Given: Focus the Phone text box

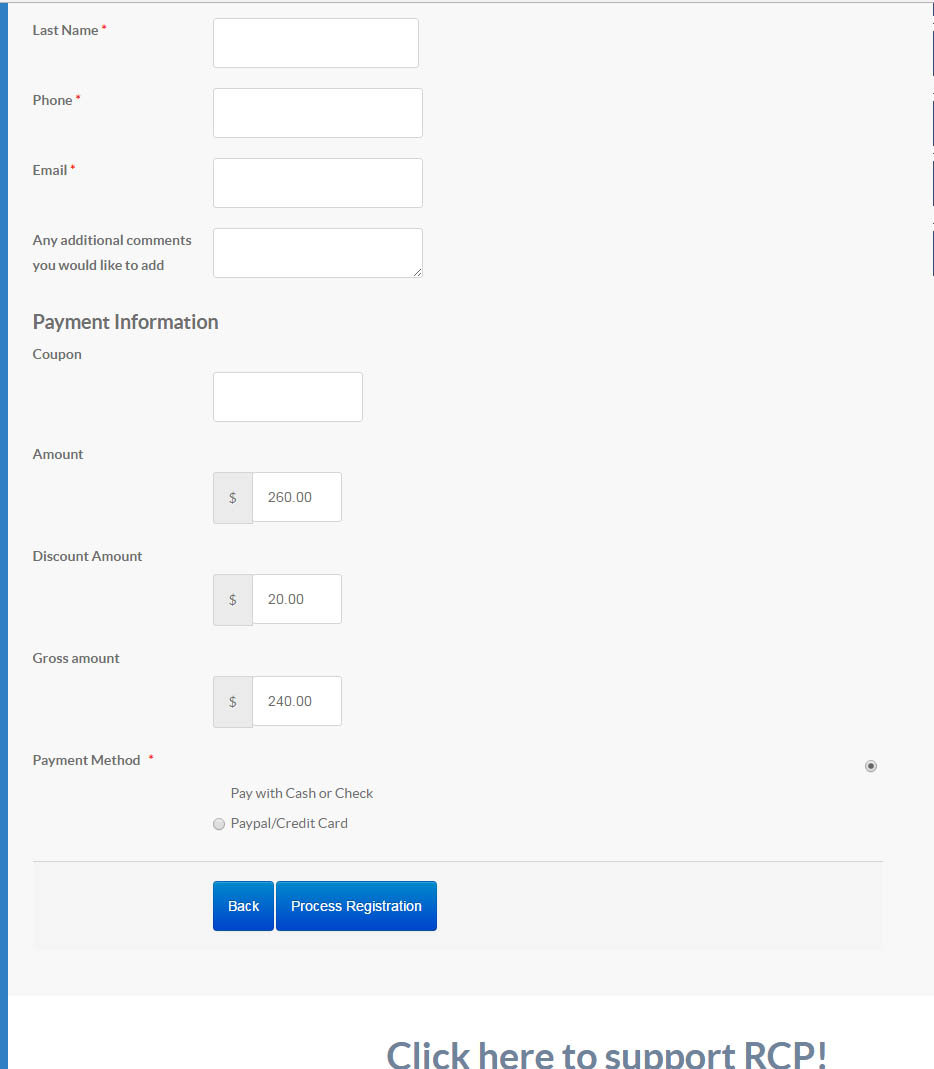Looking at the screenshot, I should [x=317, y=113].
